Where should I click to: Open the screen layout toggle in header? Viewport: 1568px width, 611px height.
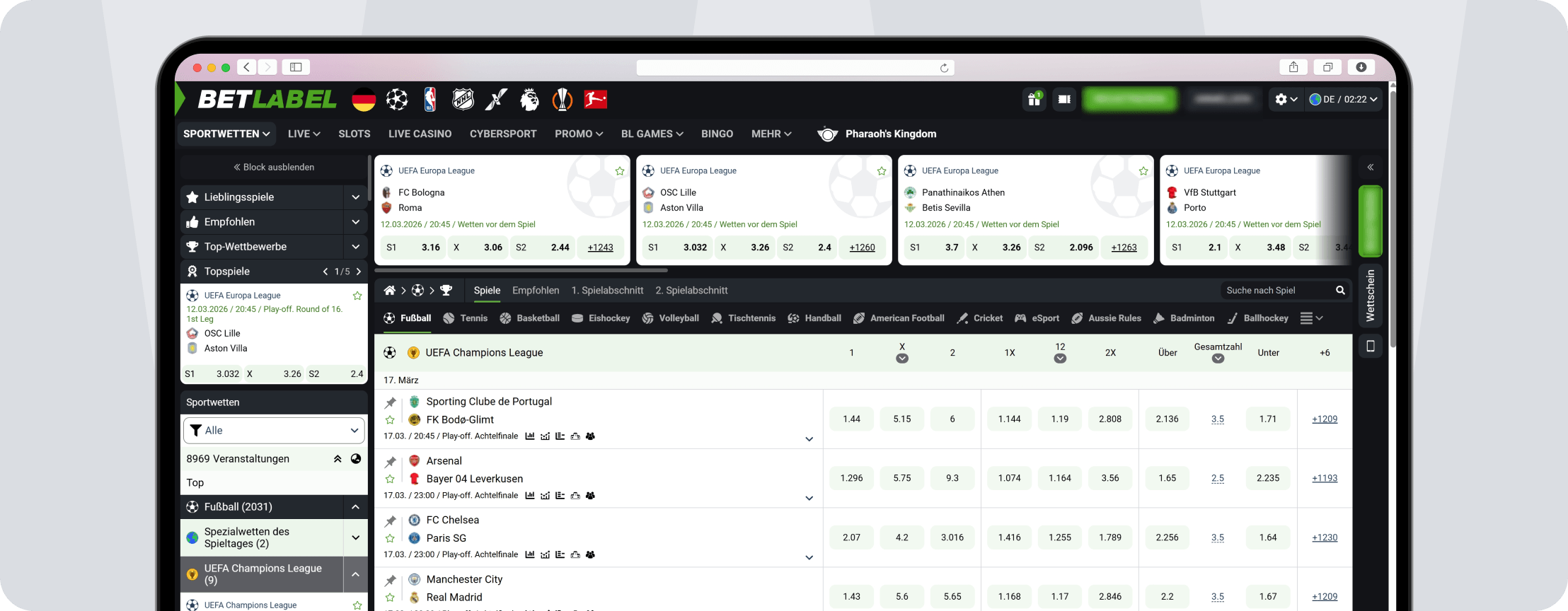1064,99
